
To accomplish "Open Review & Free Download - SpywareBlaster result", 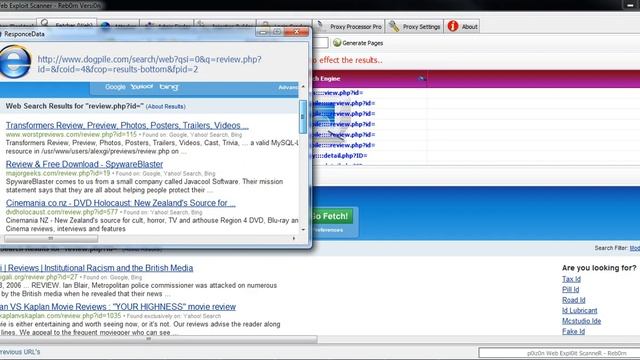I will (x=84, y=164).
